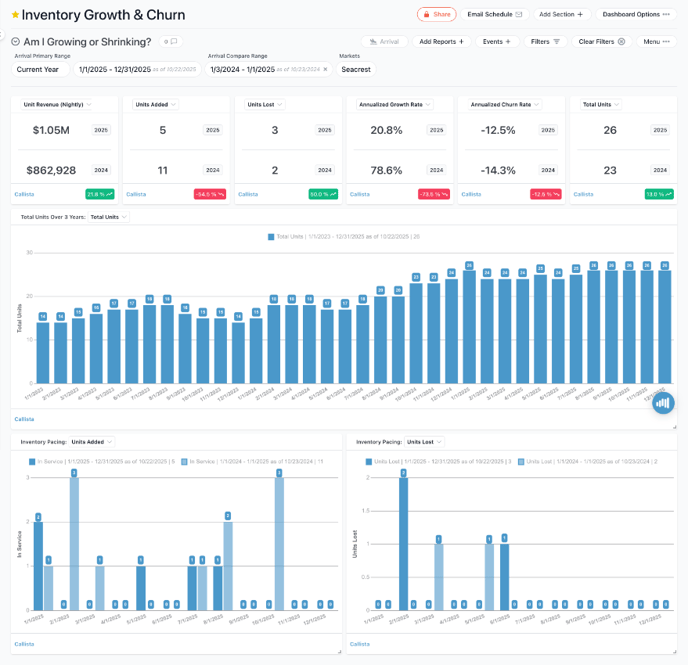Click the Share button
This screenshot has width=688, height=665.
pyautogui.click(x=436, y=15)
